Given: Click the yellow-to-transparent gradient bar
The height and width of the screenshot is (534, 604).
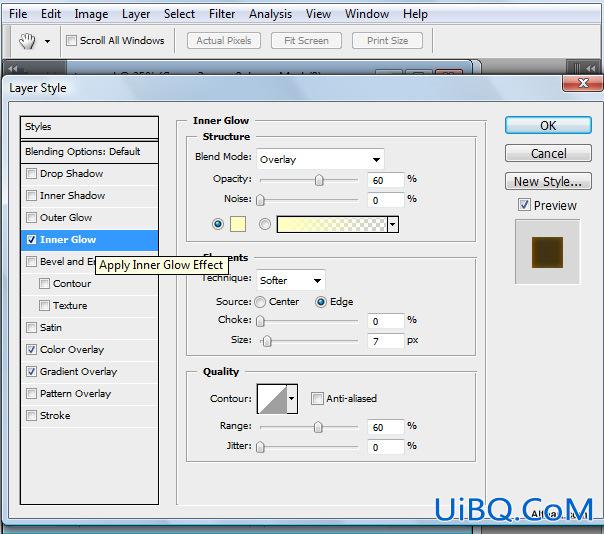Looking at the screenshot, I should 332,224.
